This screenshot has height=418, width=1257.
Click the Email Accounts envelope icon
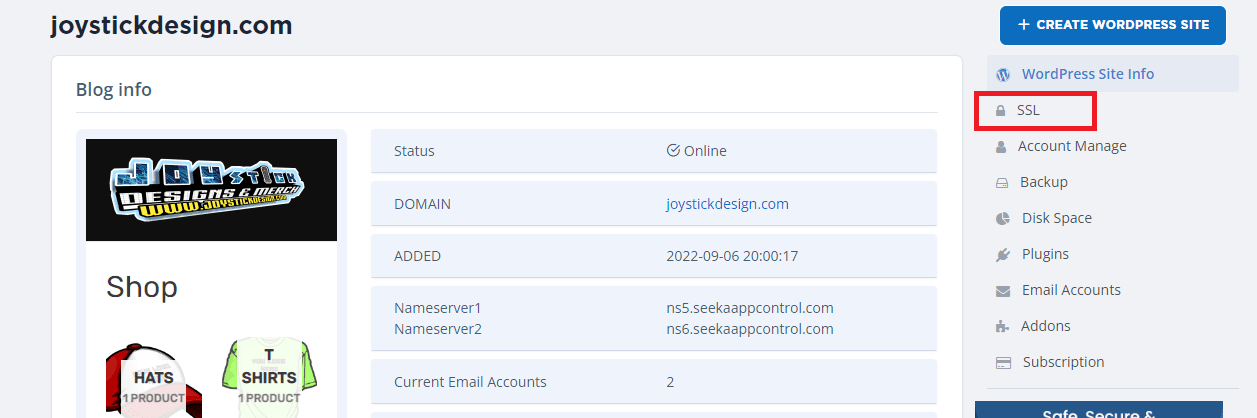pos(1003,291)
